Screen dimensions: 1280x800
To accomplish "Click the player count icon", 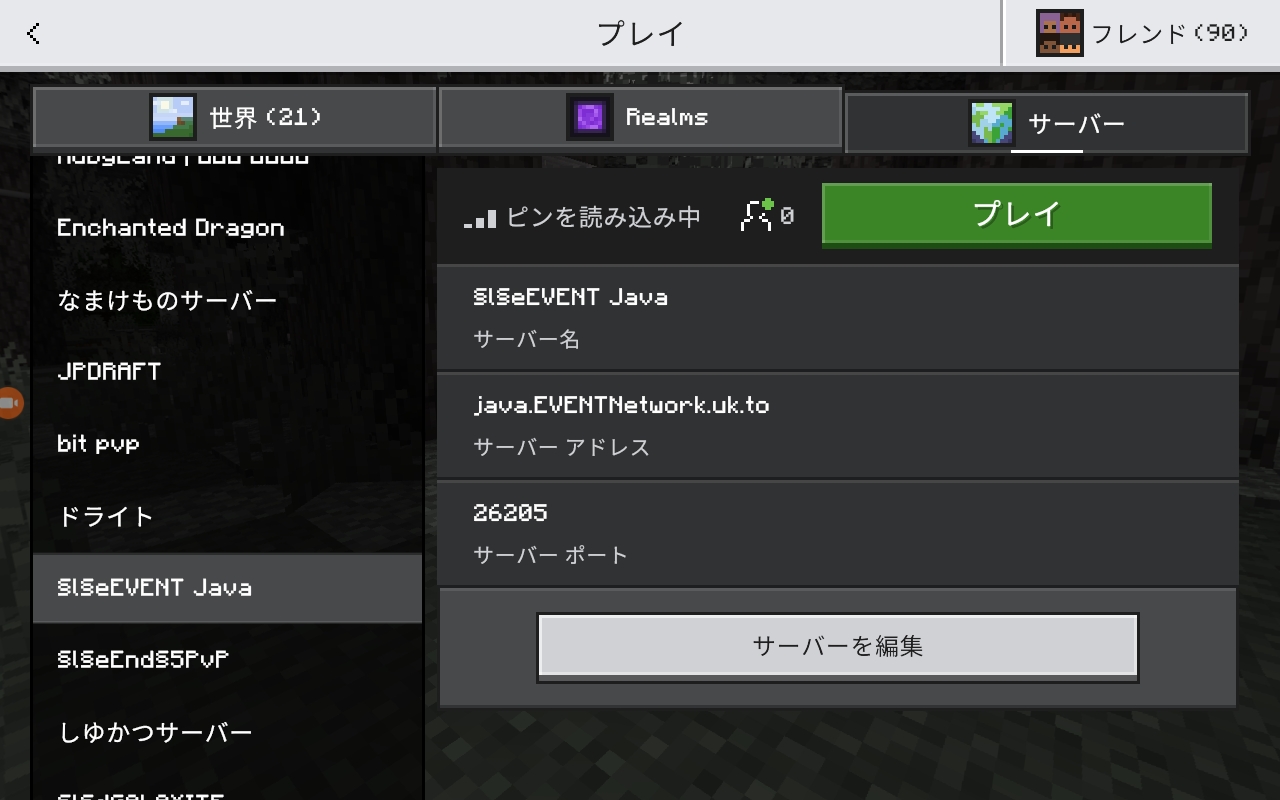I will tap(757, 215).
